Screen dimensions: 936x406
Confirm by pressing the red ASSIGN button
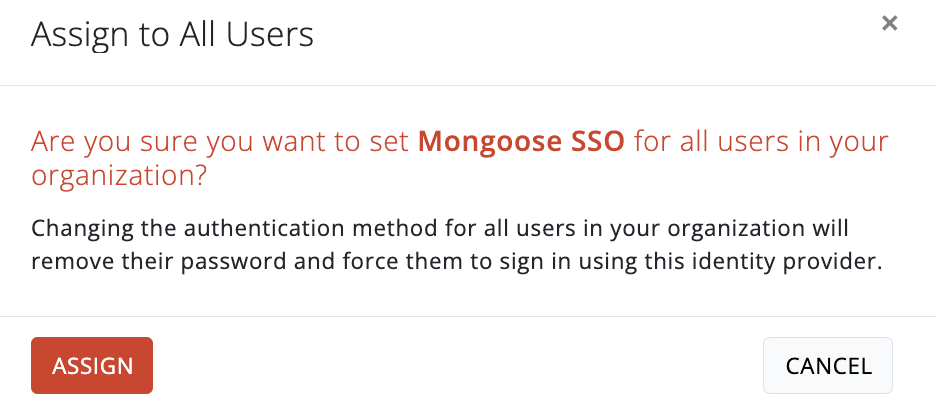pos(92,365)
